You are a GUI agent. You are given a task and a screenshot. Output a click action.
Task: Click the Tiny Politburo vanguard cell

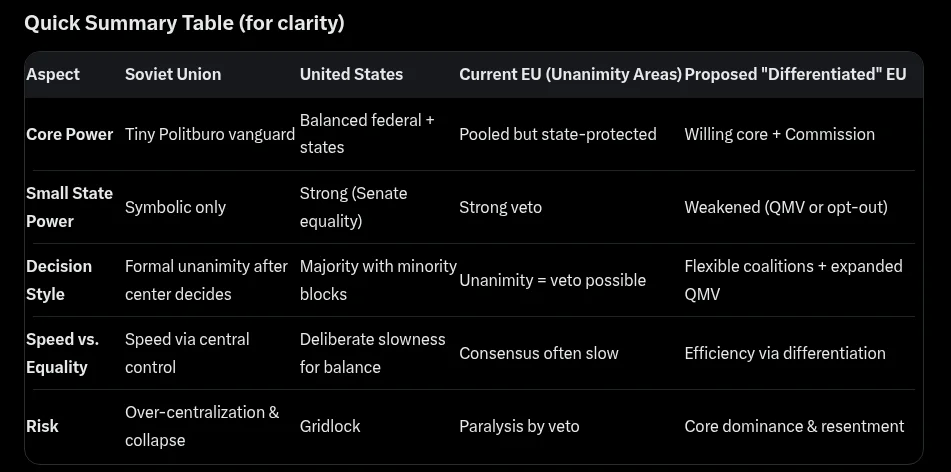tap(210, 134)
